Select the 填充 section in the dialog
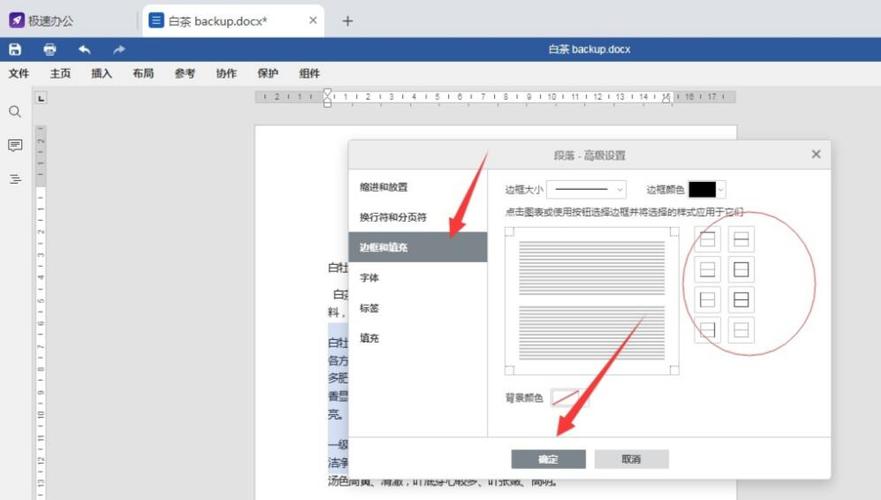 417,338
